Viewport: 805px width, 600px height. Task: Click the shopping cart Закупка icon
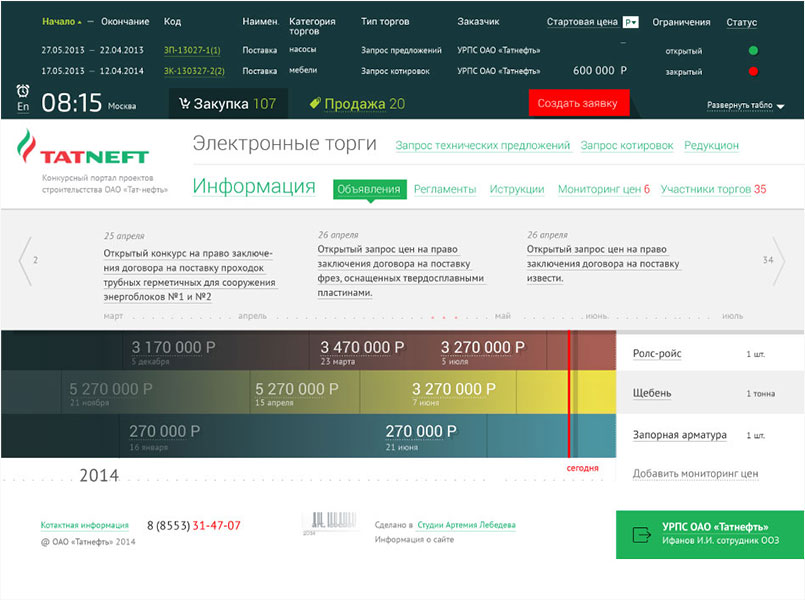(185, 104)
